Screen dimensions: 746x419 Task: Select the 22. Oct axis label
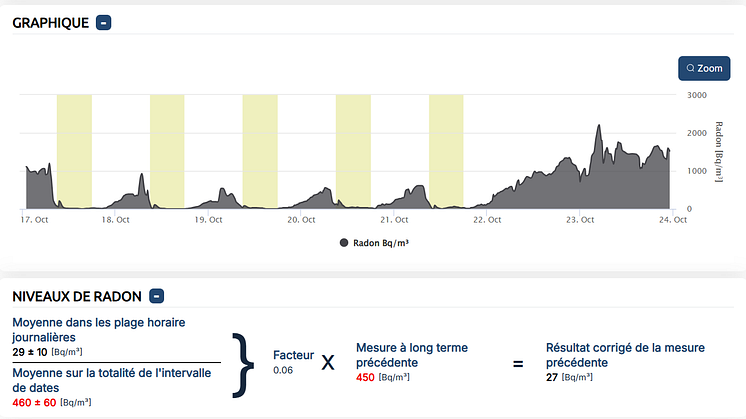(x=488, y=219)
